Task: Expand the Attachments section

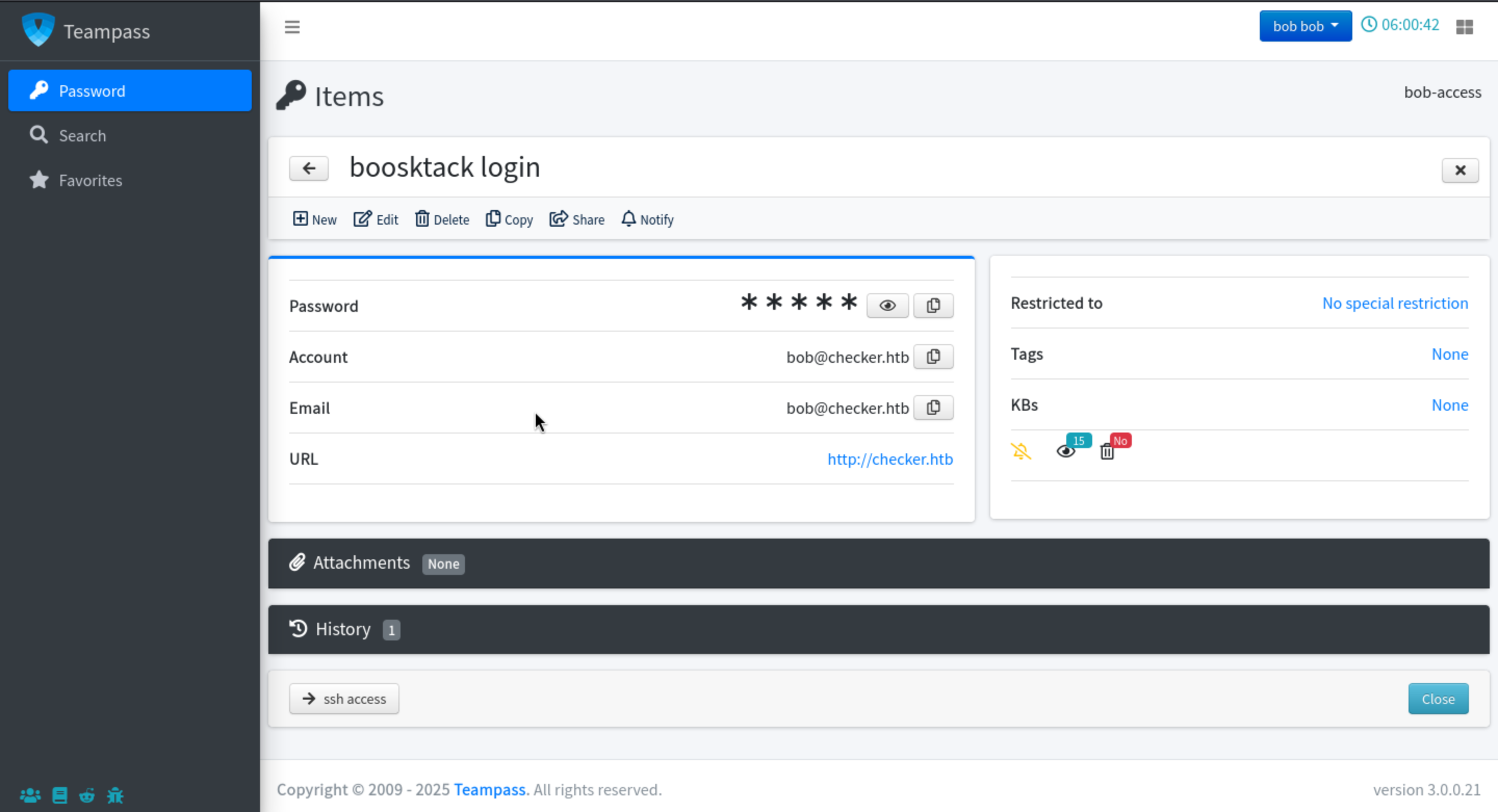Action: [361, 562]
